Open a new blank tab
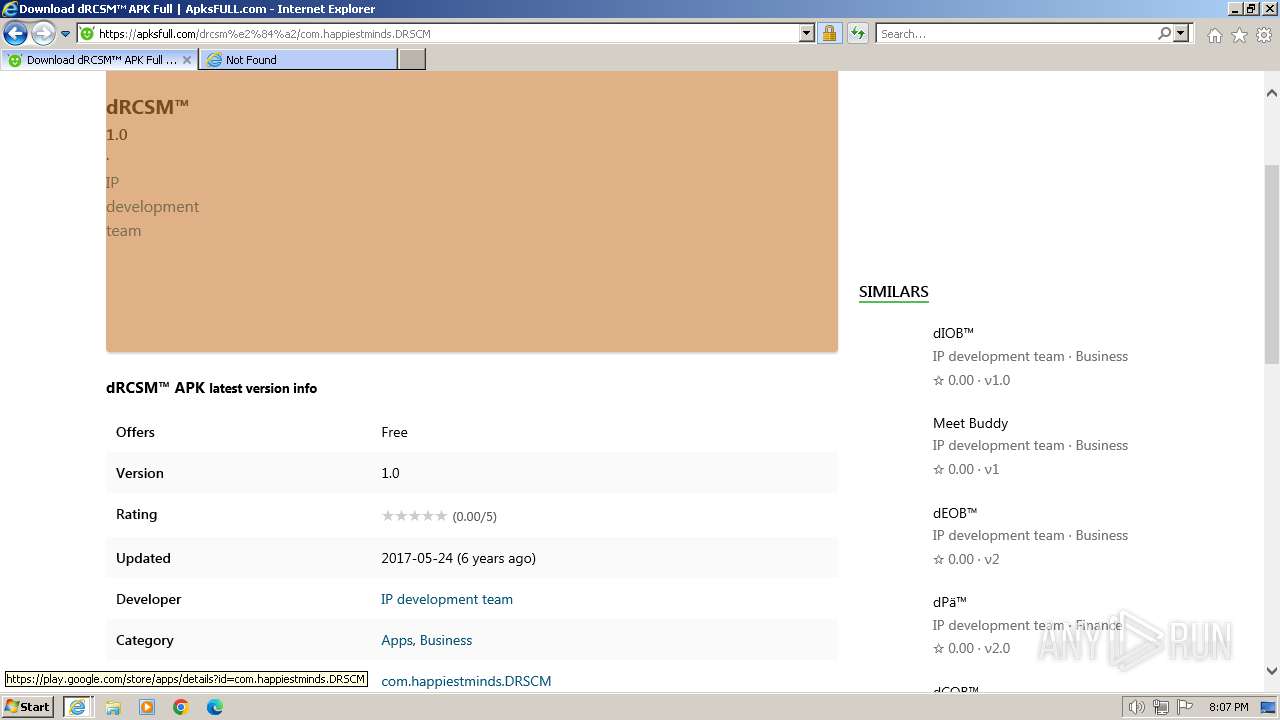1280x720 pixels. (x=412, y=60)
